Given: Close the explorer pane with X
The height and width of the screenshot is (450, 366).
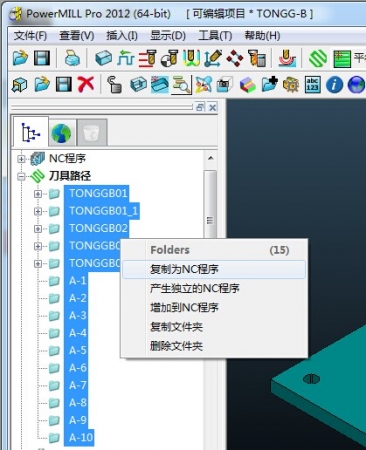Looking at the screenshot, I should pos(212,107).
